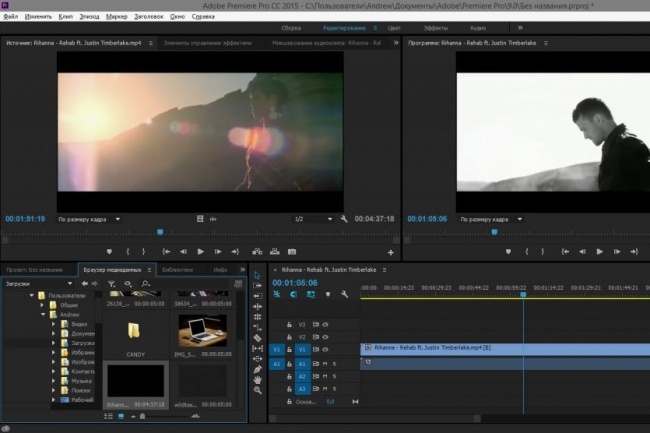Click Insert button in source monitor
The height and width of the screenshot is (433, 650).
(257, 252)
